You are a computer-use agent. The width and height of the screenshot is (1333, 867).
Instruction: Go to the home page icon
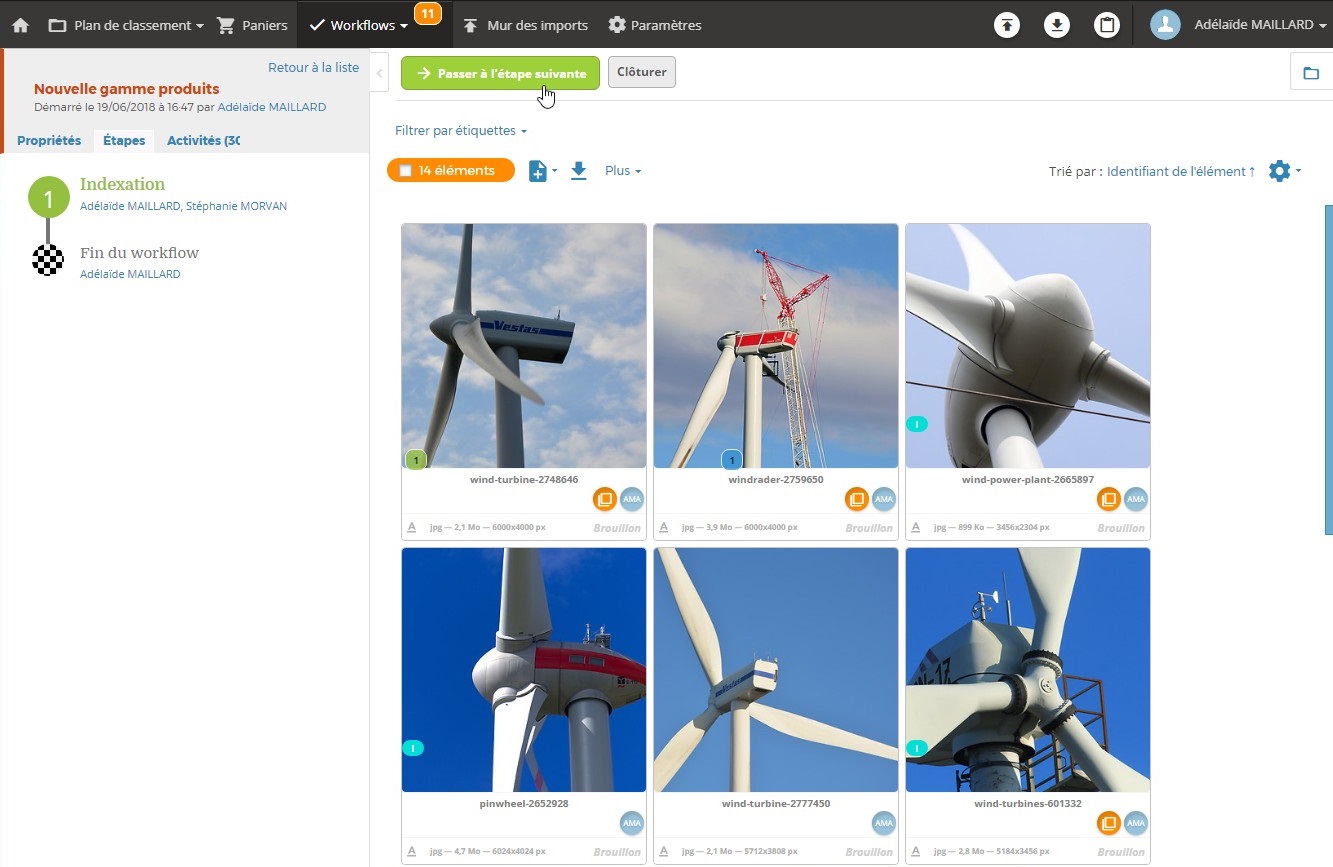20,25
